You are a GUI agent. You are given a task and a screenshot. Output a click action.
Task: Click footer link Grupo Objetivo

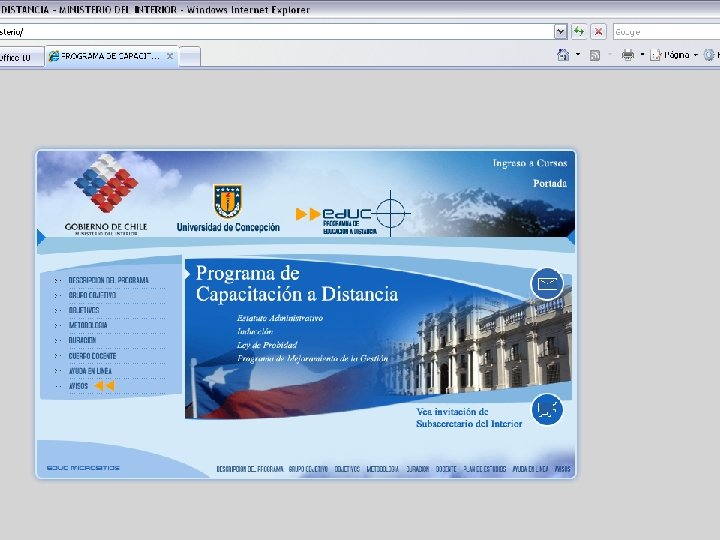click(308, 469)
